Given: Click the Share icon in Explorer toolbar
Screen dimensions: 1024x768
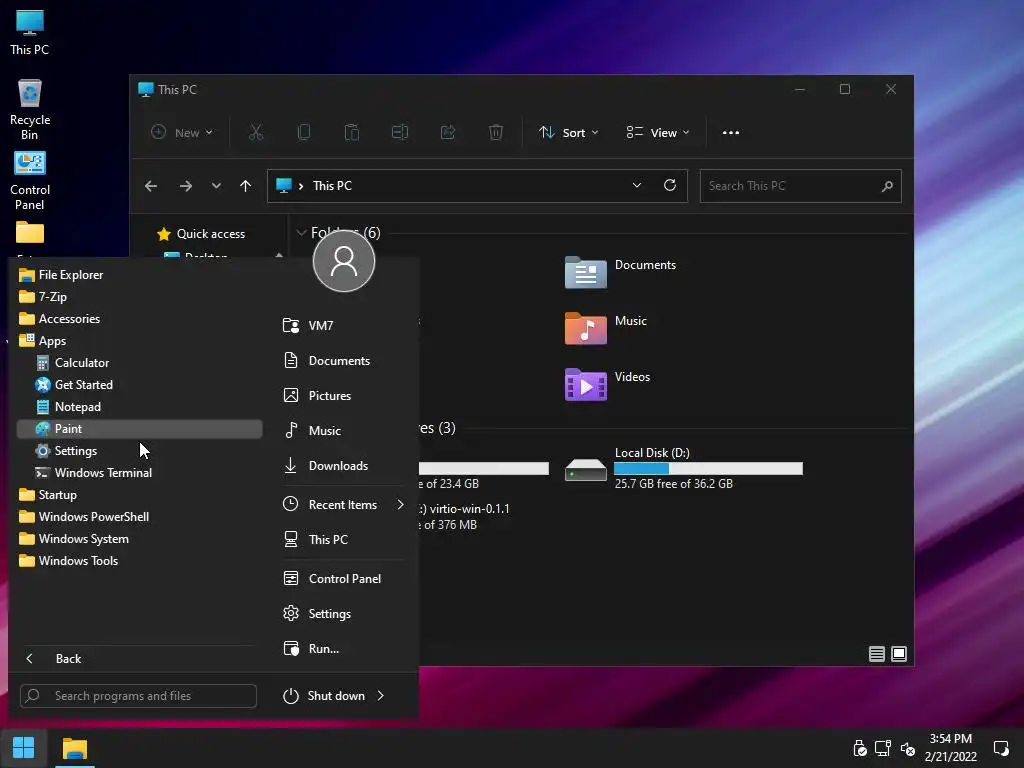Looking at the screenshot, I should 448,133.
